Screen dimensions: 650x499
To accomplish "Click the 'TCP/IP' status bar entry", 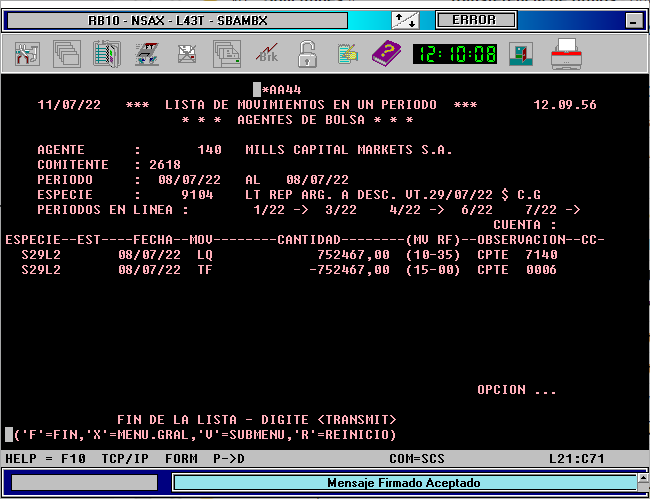I will 125,459.
